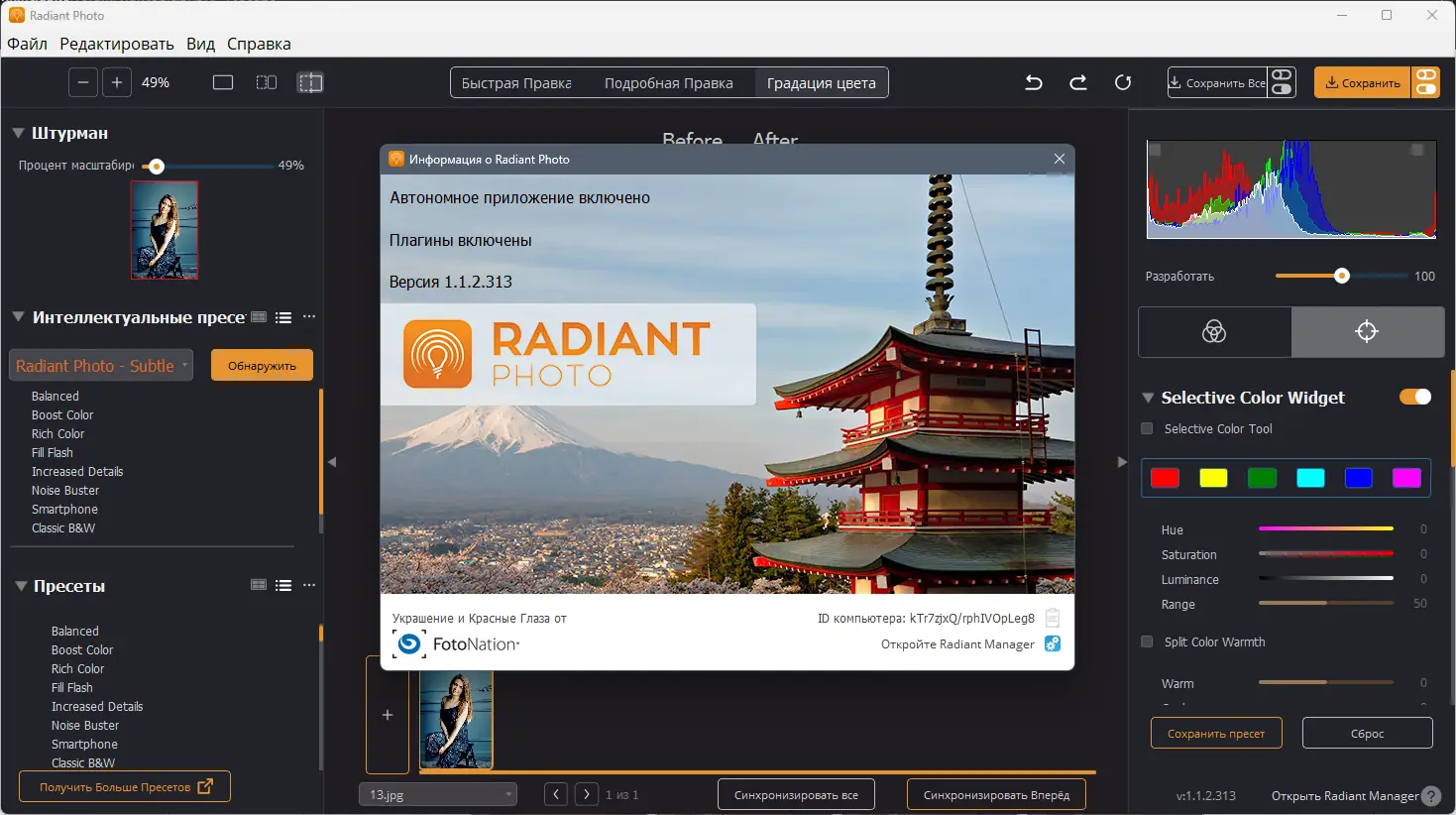Toggle the Selective Color Widget switch
Screen dimensions: 1456x815
[1414, 398]
